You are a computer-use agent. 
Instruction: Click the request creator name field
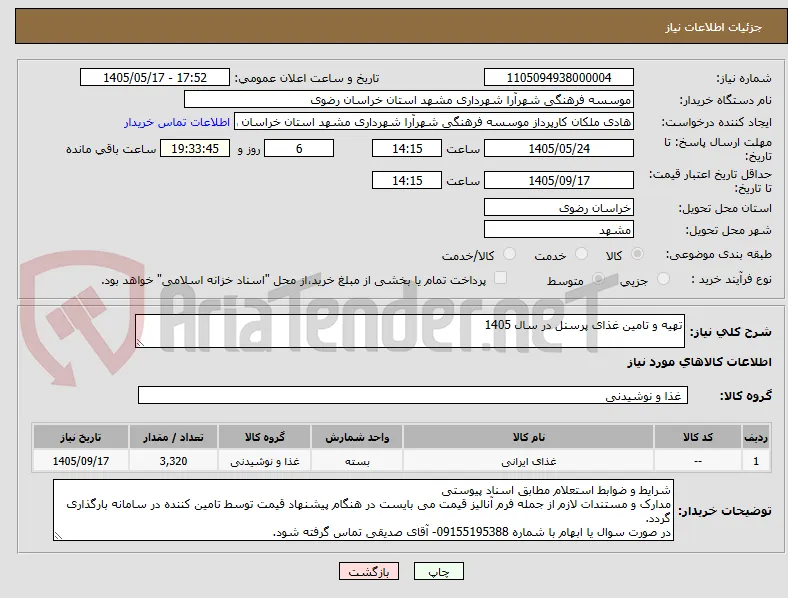434,122
